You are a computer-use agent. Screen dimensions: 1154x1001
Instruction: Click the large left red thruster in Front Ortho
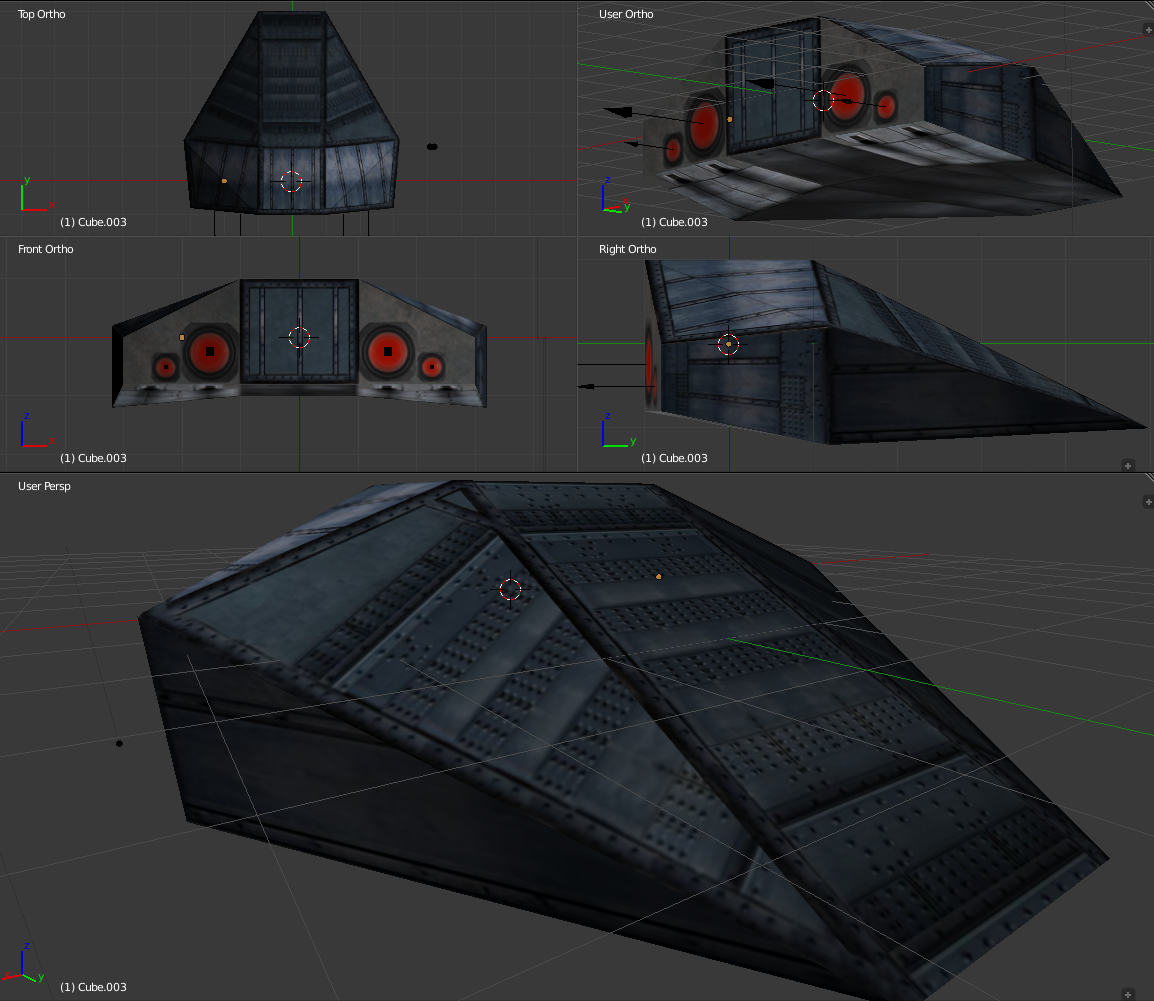coord(210,352)
